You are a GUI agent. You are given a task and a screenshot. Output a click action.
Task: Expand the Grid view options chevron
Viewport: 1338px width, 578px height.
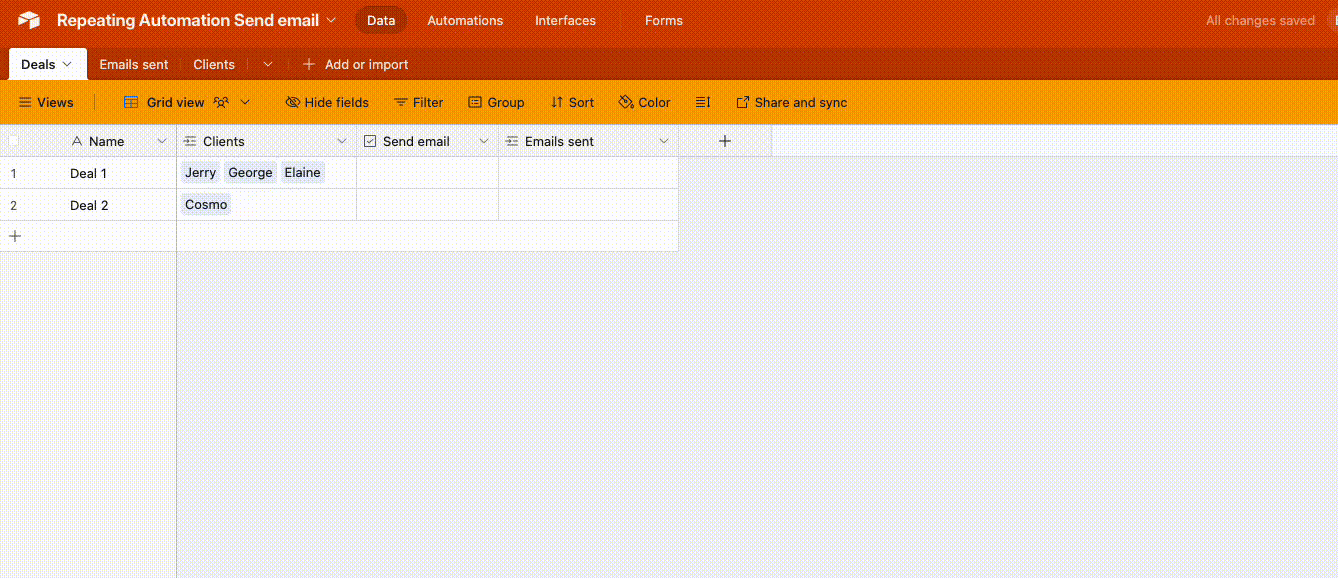point(246,102)
